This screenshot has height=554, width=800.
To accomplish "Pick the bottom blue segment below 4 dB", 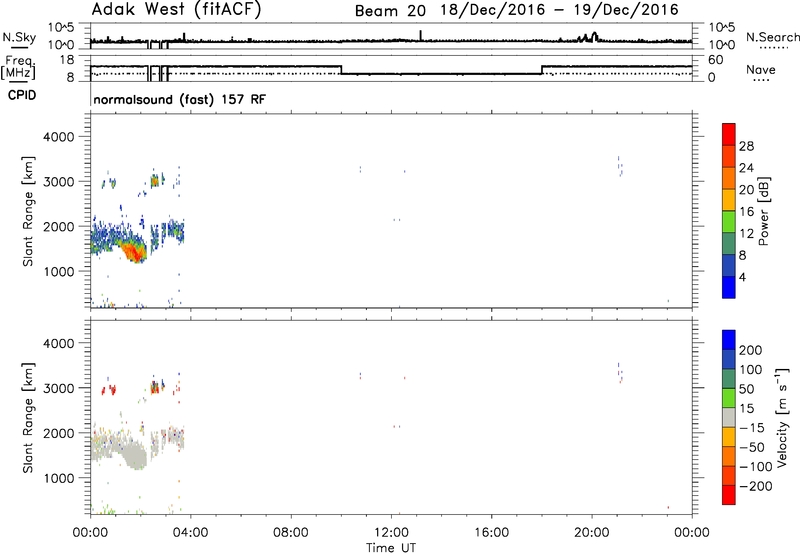I will pos(729,287).
